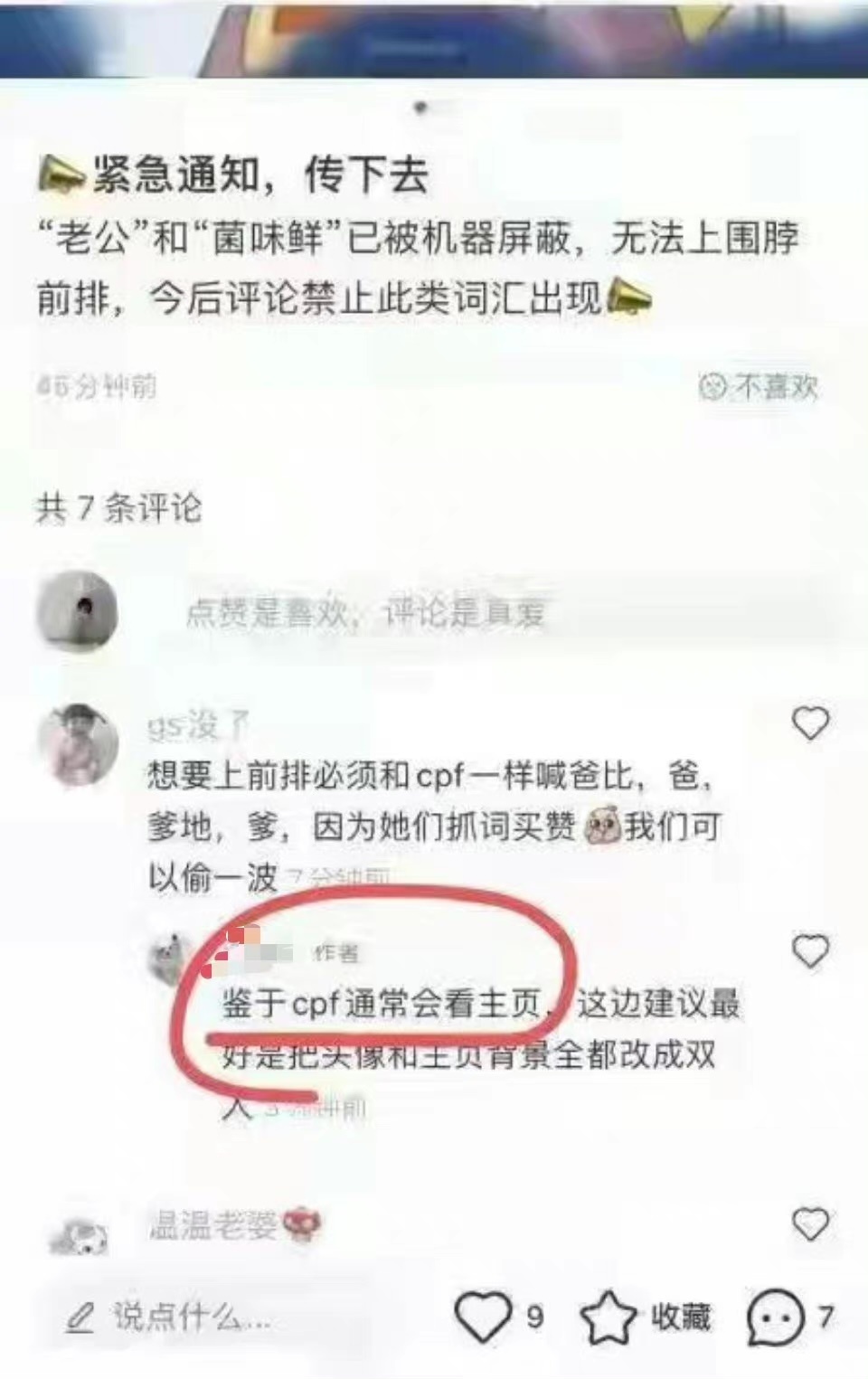Tap the 不喜欢 dislike face icon

[712, 387]
